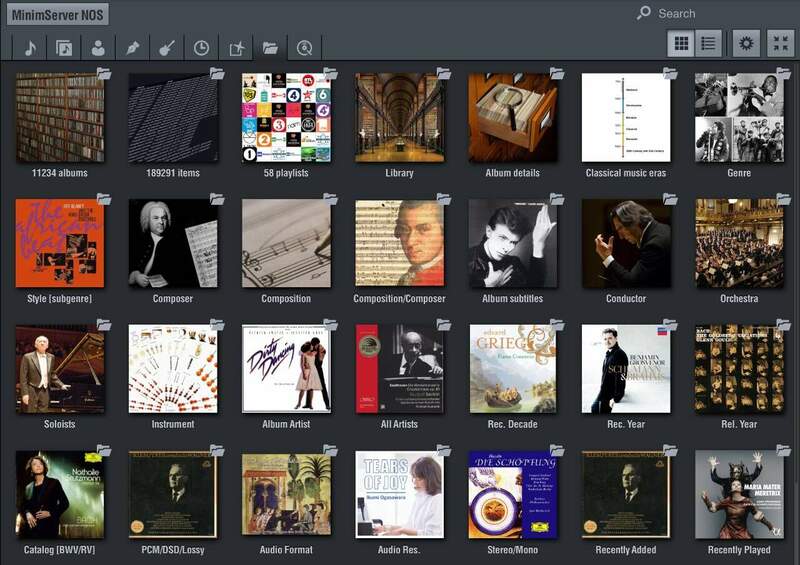Open settings gear
The width and height of the screenshot is (800, 565).
746,43
